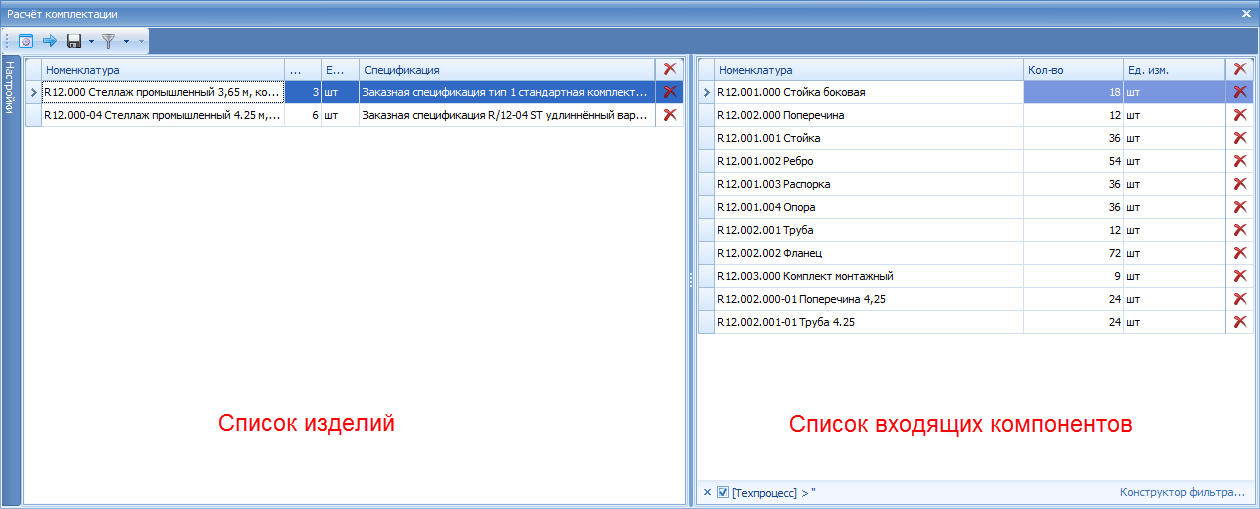Viewport: 1260px width, 509px height.
Task: Delete the R12.001.002 Ребро component row
Action: pos(1240,161)
